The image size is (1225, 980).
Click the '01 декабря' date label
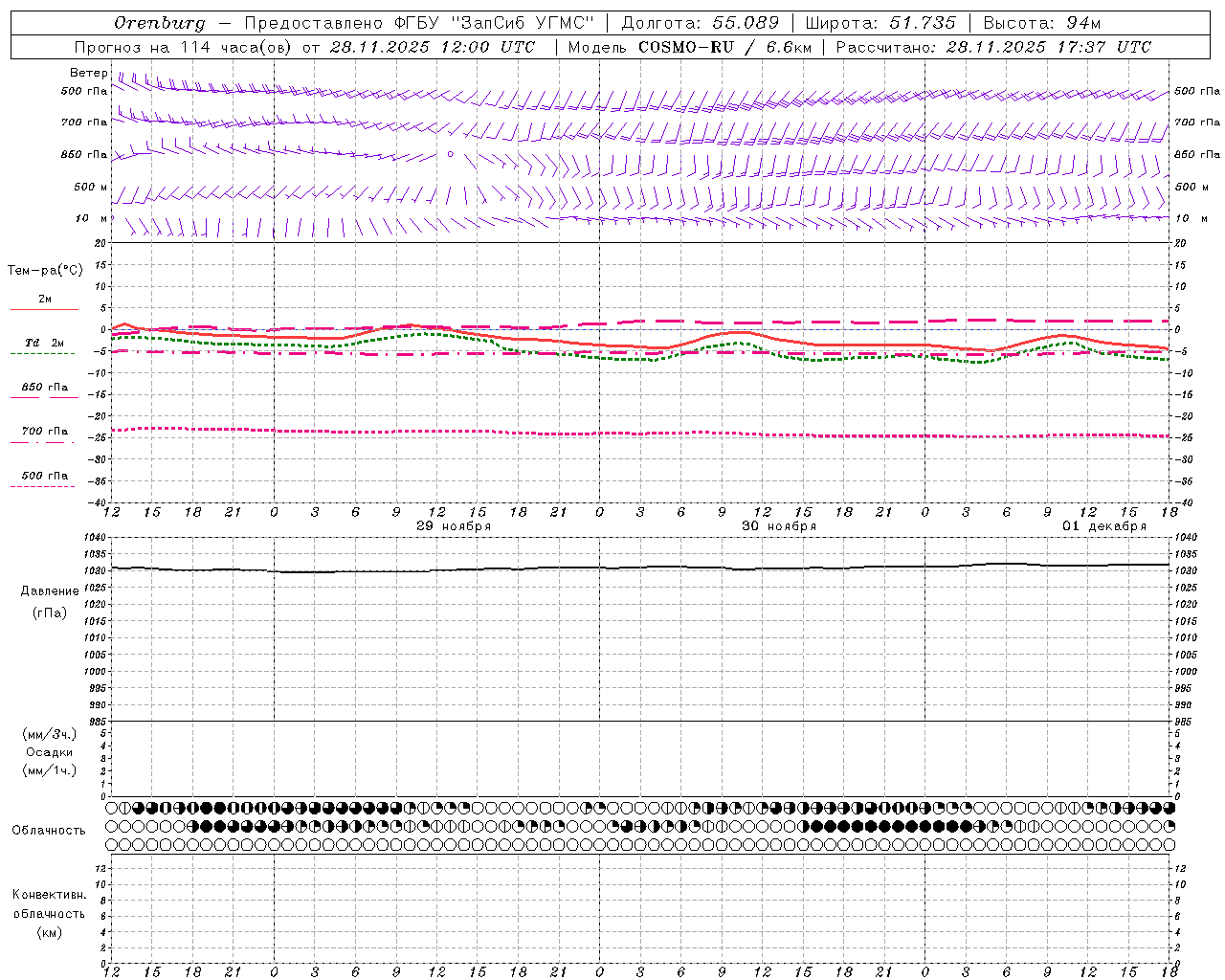(1104, 526)
